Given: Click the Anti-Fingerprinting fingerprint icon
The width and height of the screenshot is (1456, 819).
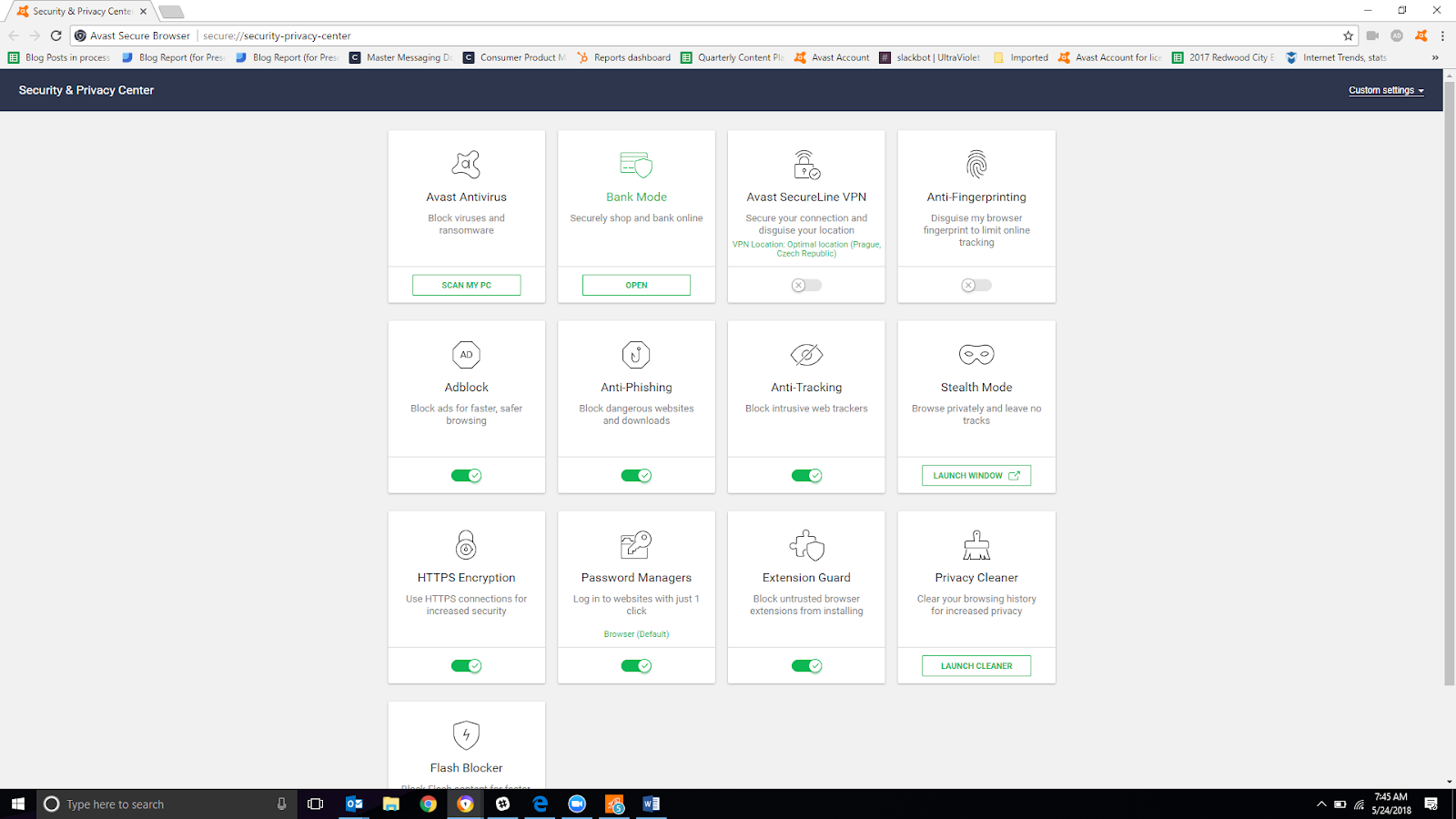Looking at the screenshot, I should (x=976, y=165).
